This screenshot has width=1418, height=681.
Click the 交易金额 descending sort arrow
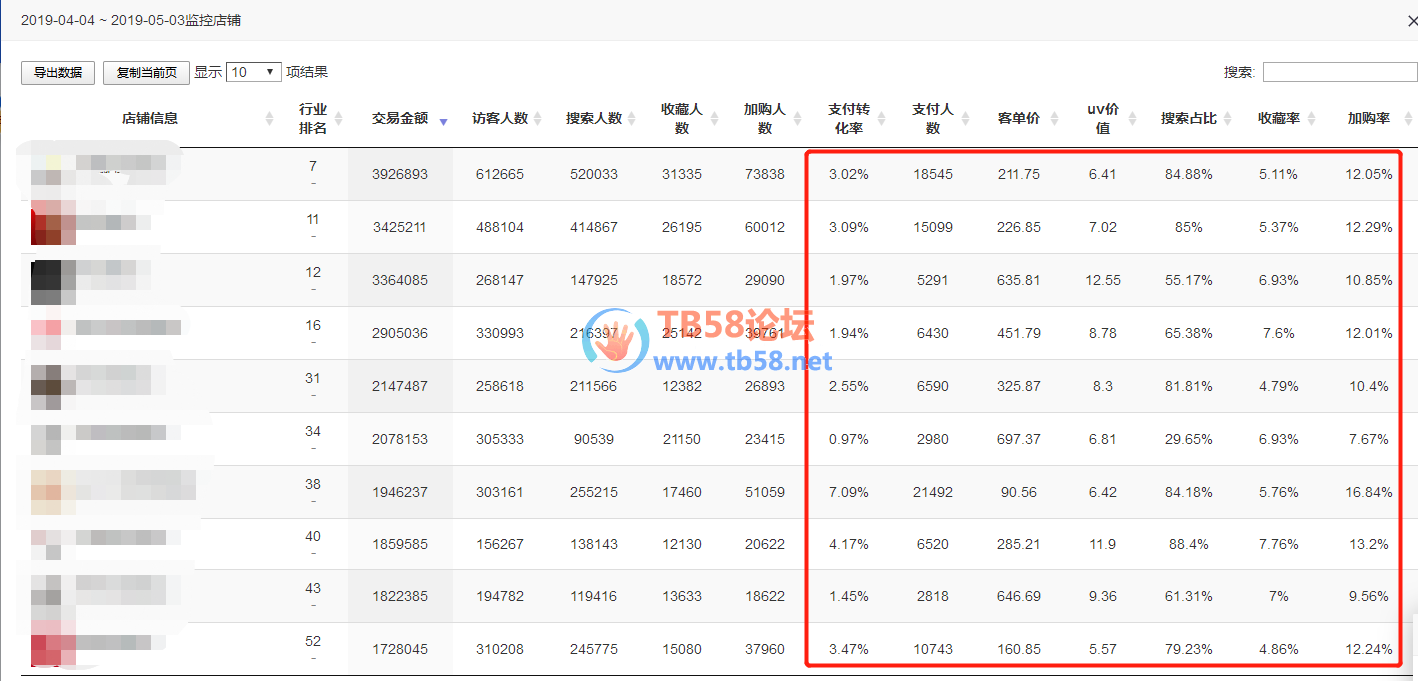pyautogui.click(x=443, y=120)
